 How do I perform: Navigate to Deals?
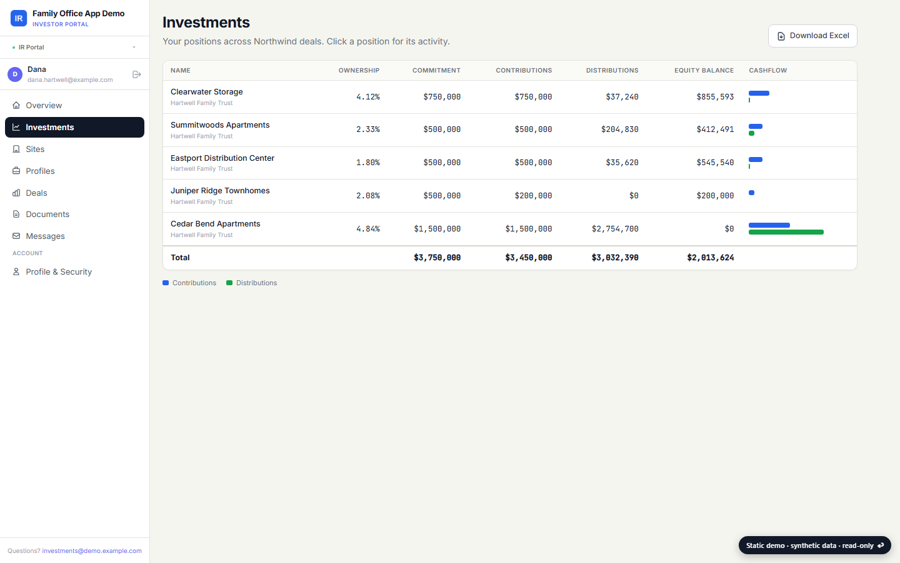click(x=75, y=193)
